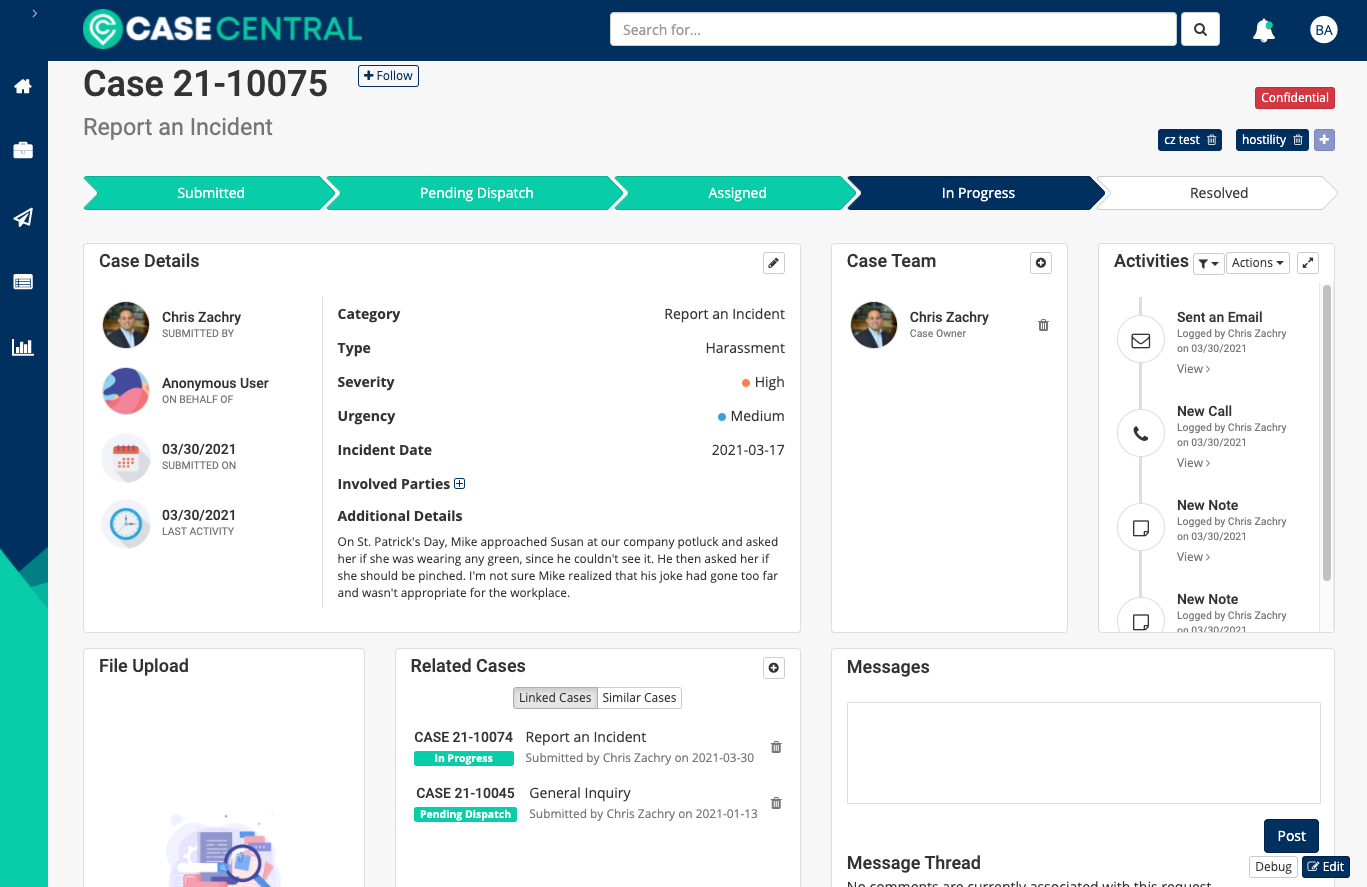Click the Anonymous User avatar
Screen dimensions: 1367x887
click(126, 391)
